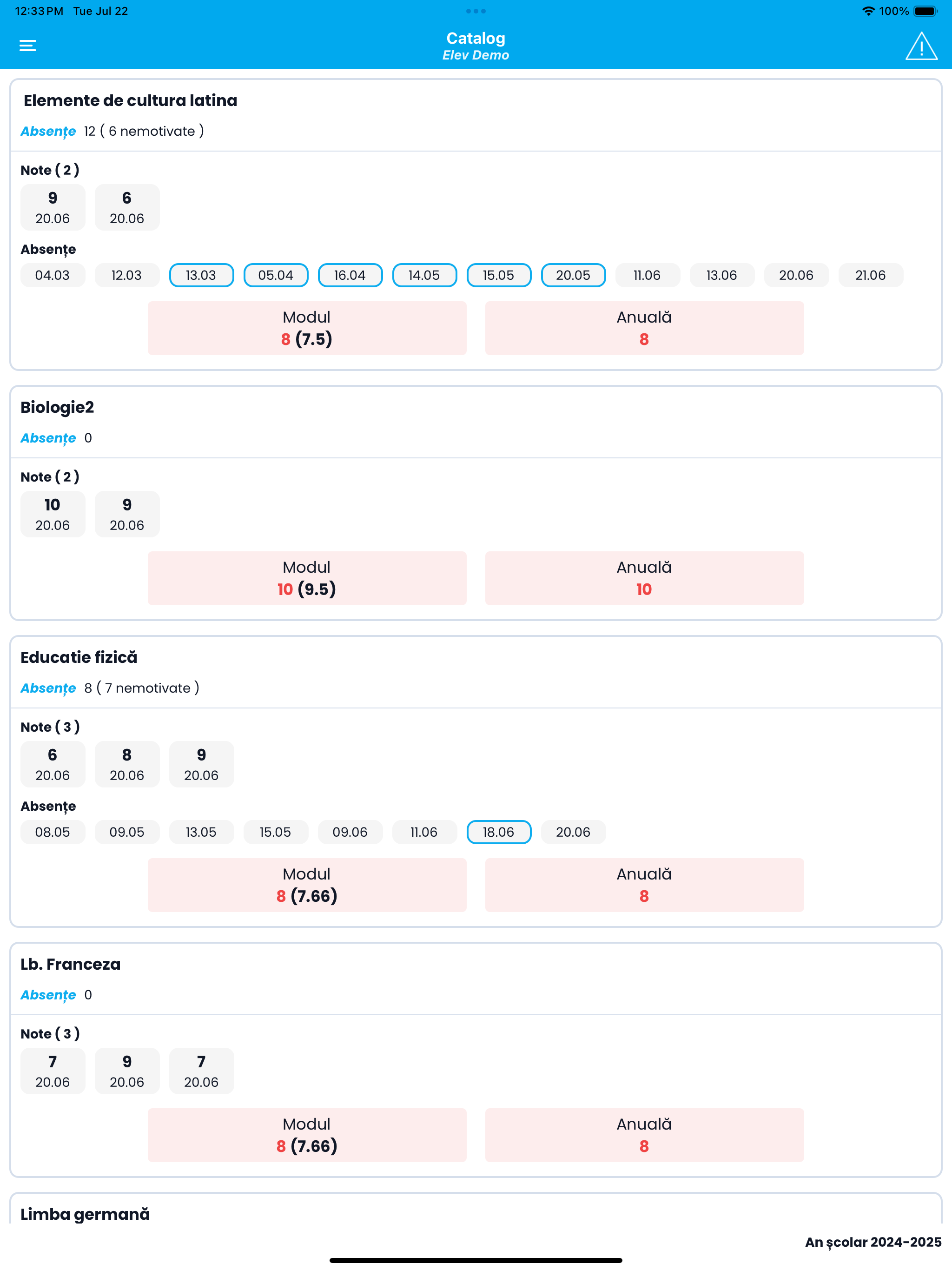Open grade 9 from 20.06 in Latin
The width and height of the screenshot is (952, 1270).
(52, 207)
